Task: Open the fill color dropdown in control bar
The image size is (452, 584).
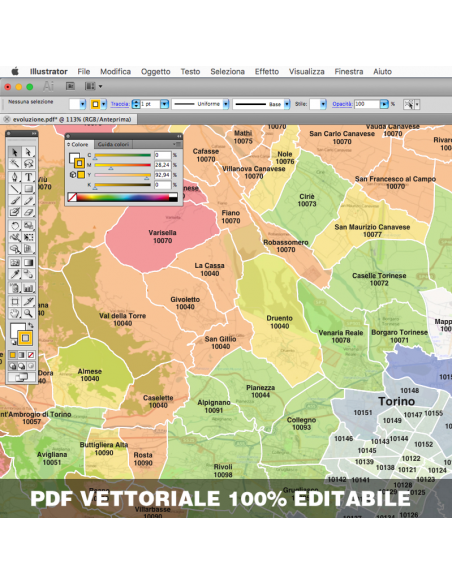Action: click(x=83, y=104)
